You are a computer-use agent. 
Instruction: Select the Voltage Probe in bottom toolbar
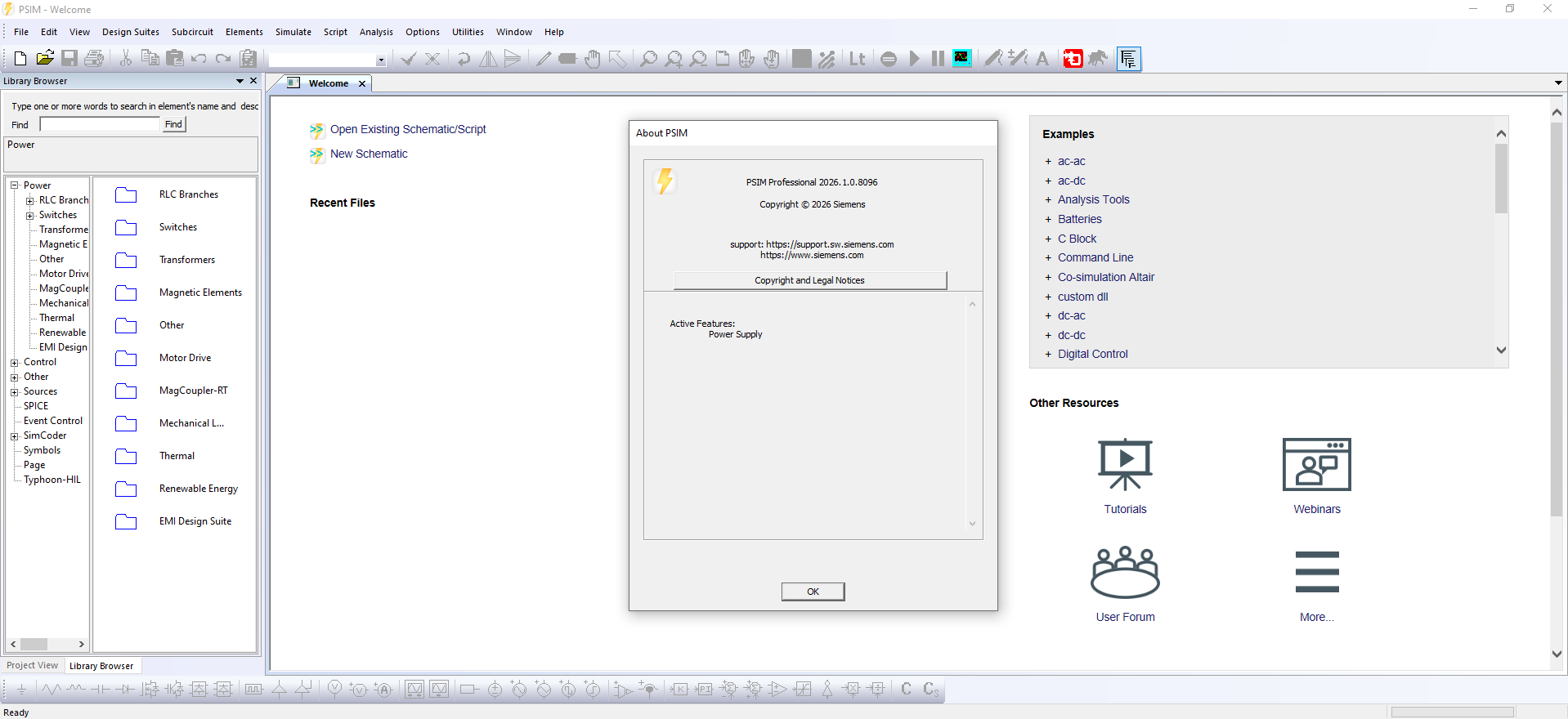334,690
